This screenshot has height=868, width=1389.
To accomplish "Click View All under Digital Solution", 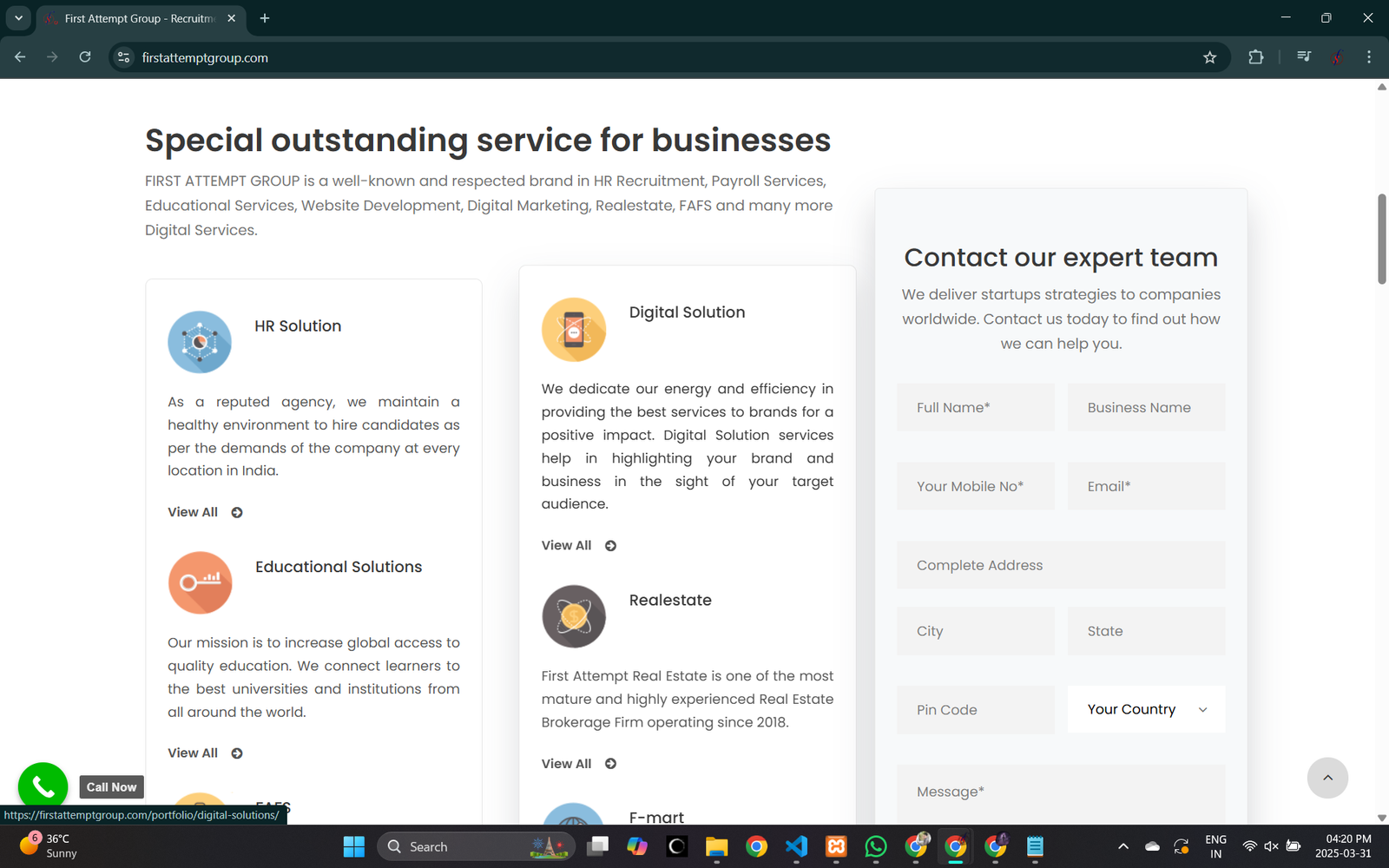I will pos(566,545).
